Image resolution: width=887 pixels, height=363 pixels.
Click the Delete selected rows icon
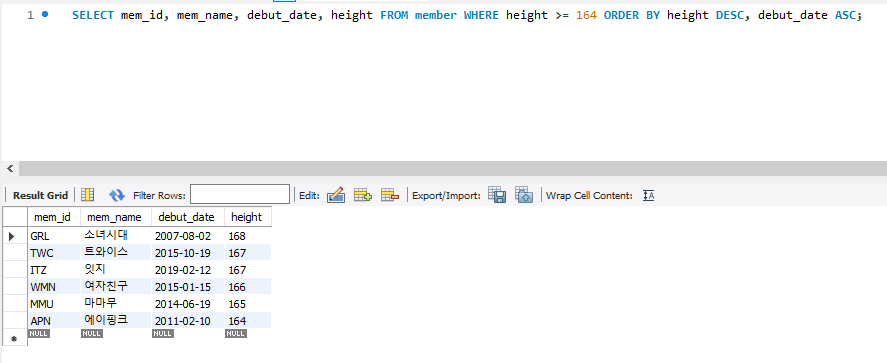tap(390, 195)
